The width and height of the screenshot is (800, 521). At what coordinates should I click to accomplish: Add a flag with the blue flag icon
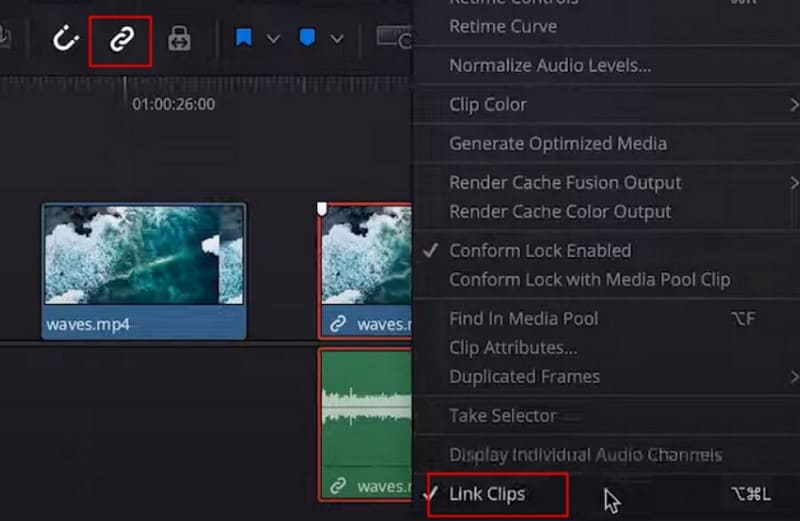pyautogui.click(x=243, y=39)
